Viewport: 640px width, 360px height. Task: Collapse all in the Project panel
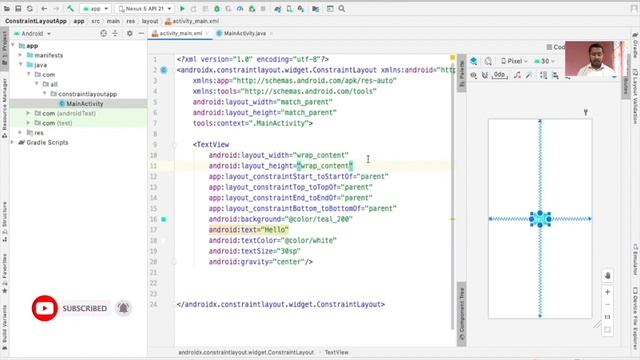pyautogui.click(x=115, y=33)
